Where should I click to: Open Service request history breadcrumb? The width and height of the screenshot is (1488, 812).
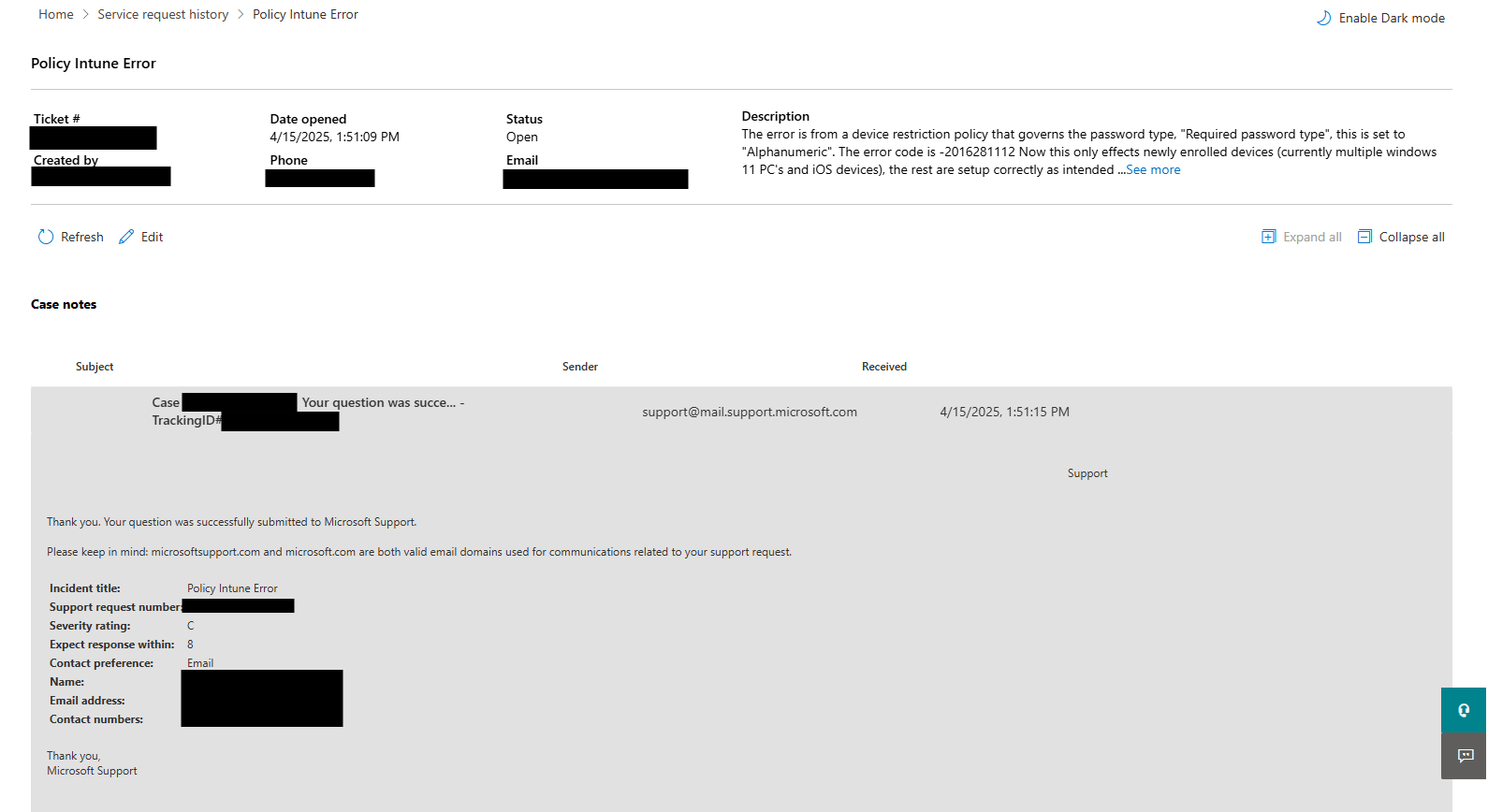pyautogui.click(x=163, y=14)
